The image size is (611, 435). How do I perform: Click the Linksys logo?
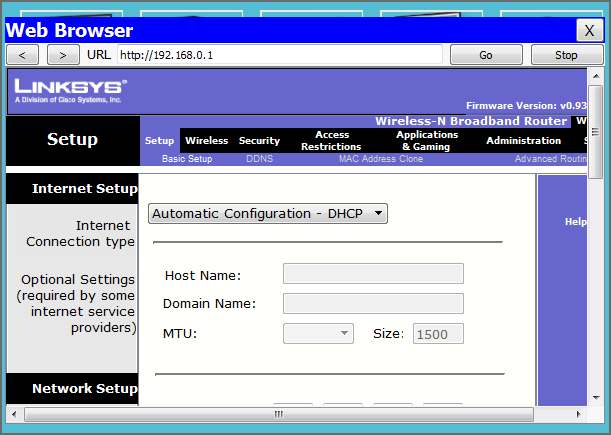71,91
